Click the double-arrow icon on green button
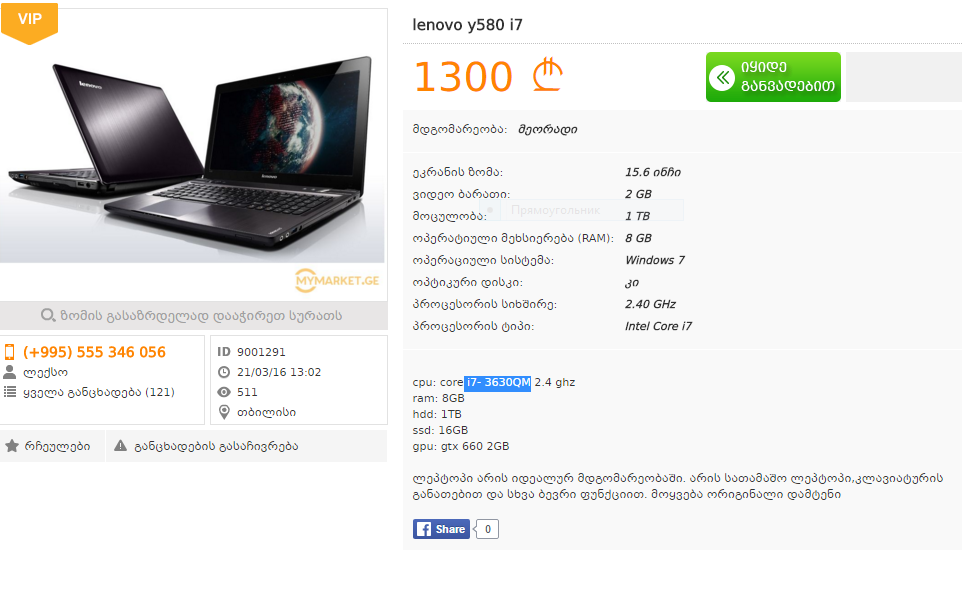962x613 pixels. tap(722, 77)
